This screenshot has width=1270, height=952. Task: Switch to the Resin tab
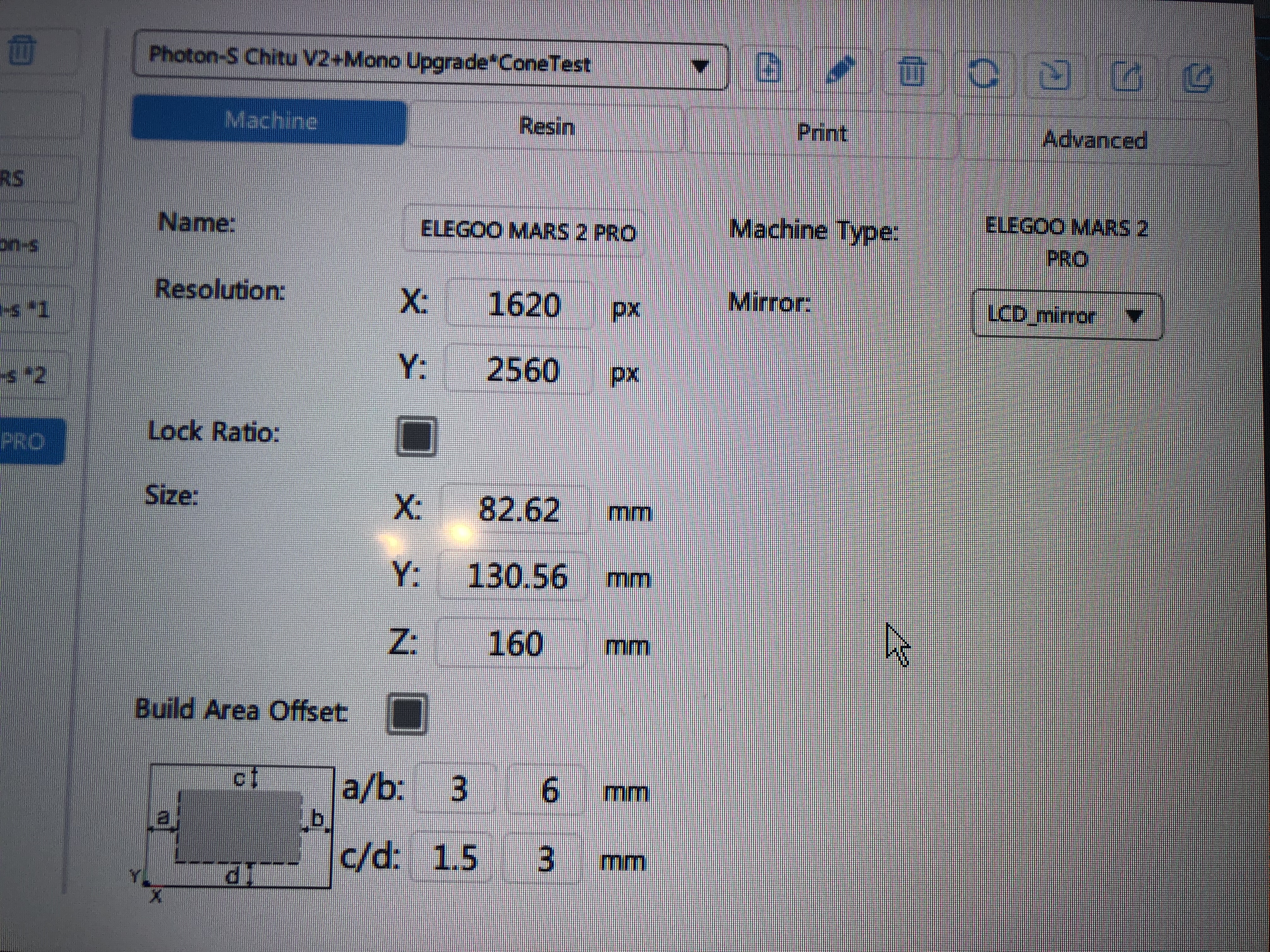546,126
